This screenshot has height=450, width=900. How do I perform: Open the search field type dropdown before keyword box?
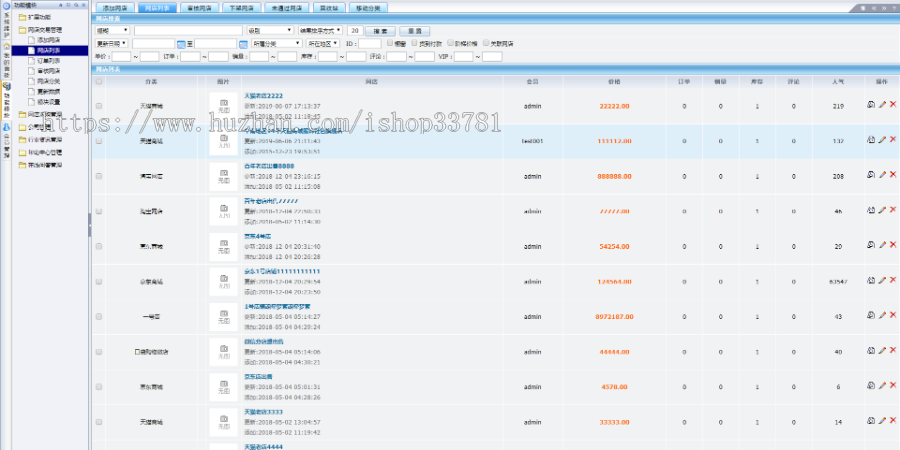[112, 30]
